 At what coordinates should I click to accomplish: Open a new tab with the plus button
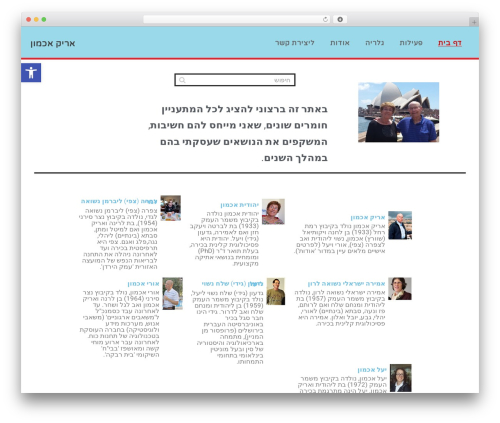click(x=474, y=22)
